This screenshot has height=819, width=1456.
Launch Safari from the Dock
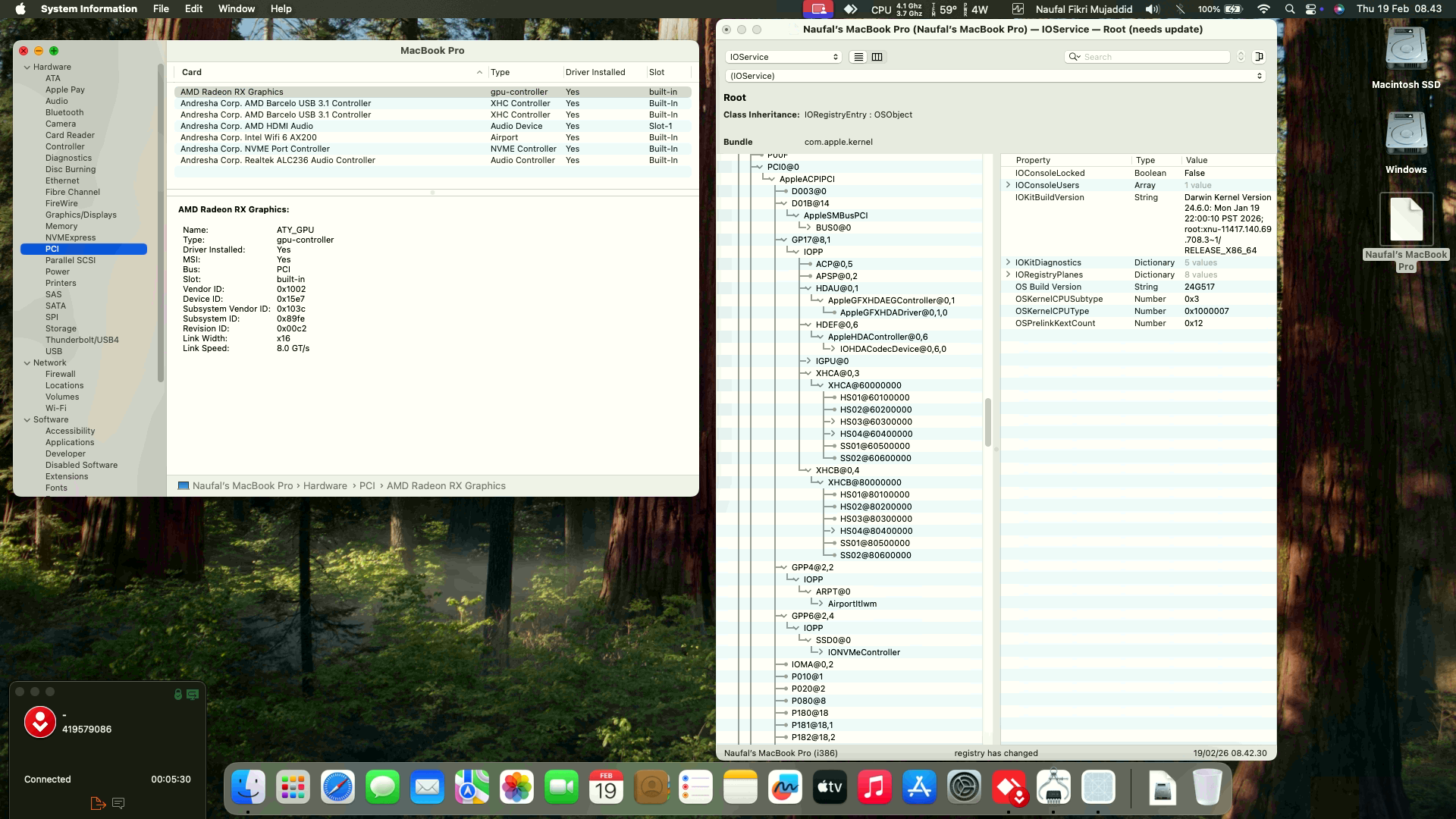[337, 788]
